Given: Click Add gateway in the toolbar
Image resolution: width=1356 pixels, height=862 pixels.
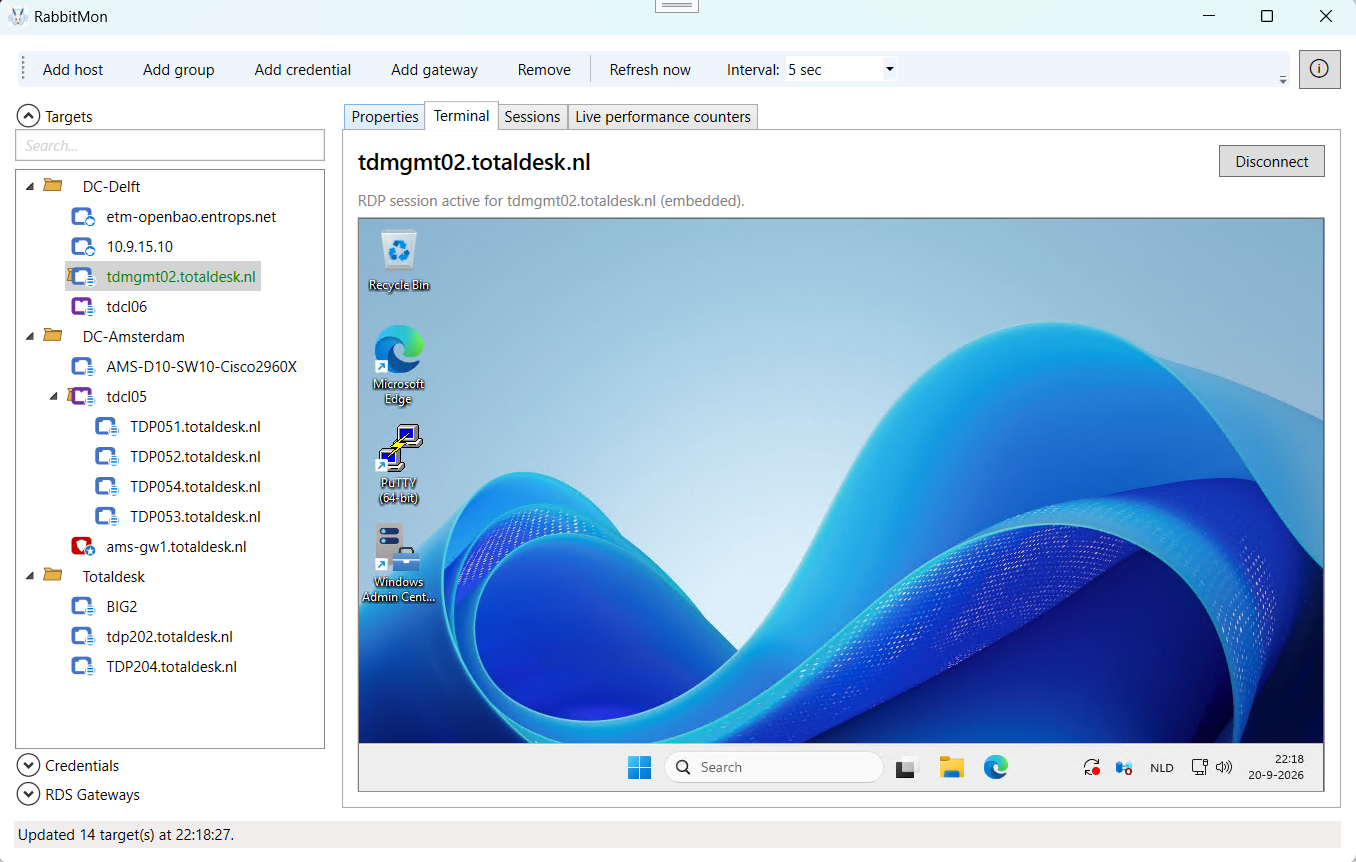Looking at the screenshot, I should click(x=434, y=69).
